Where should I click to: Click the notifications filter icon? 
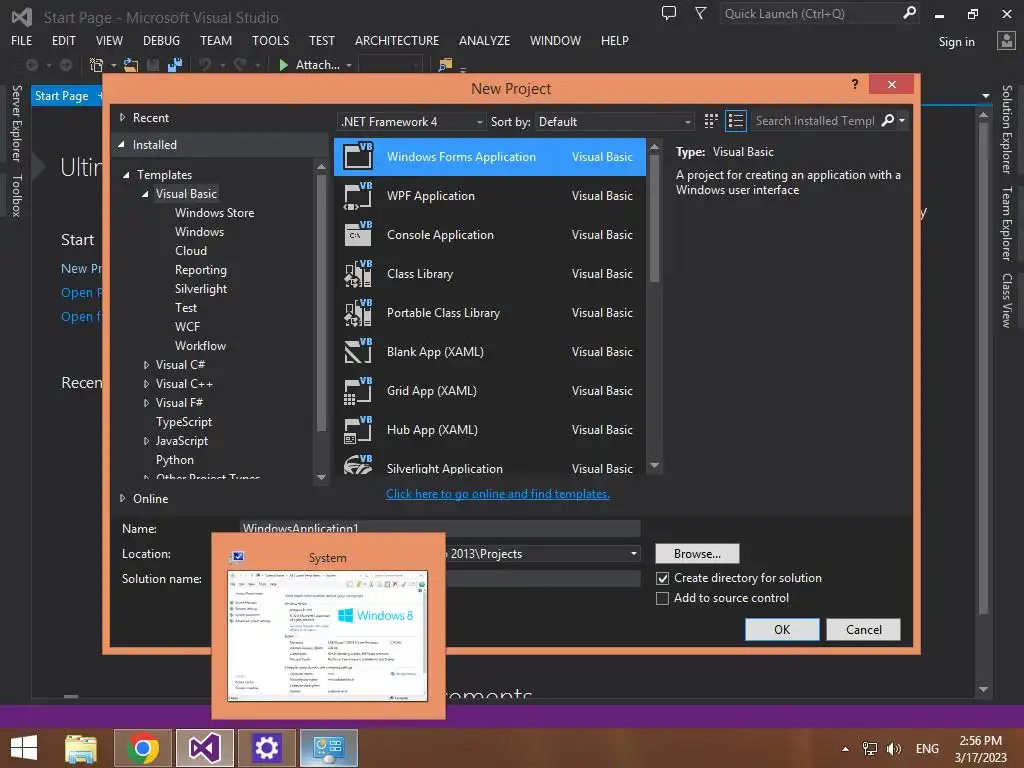click(x=700, y=13)
